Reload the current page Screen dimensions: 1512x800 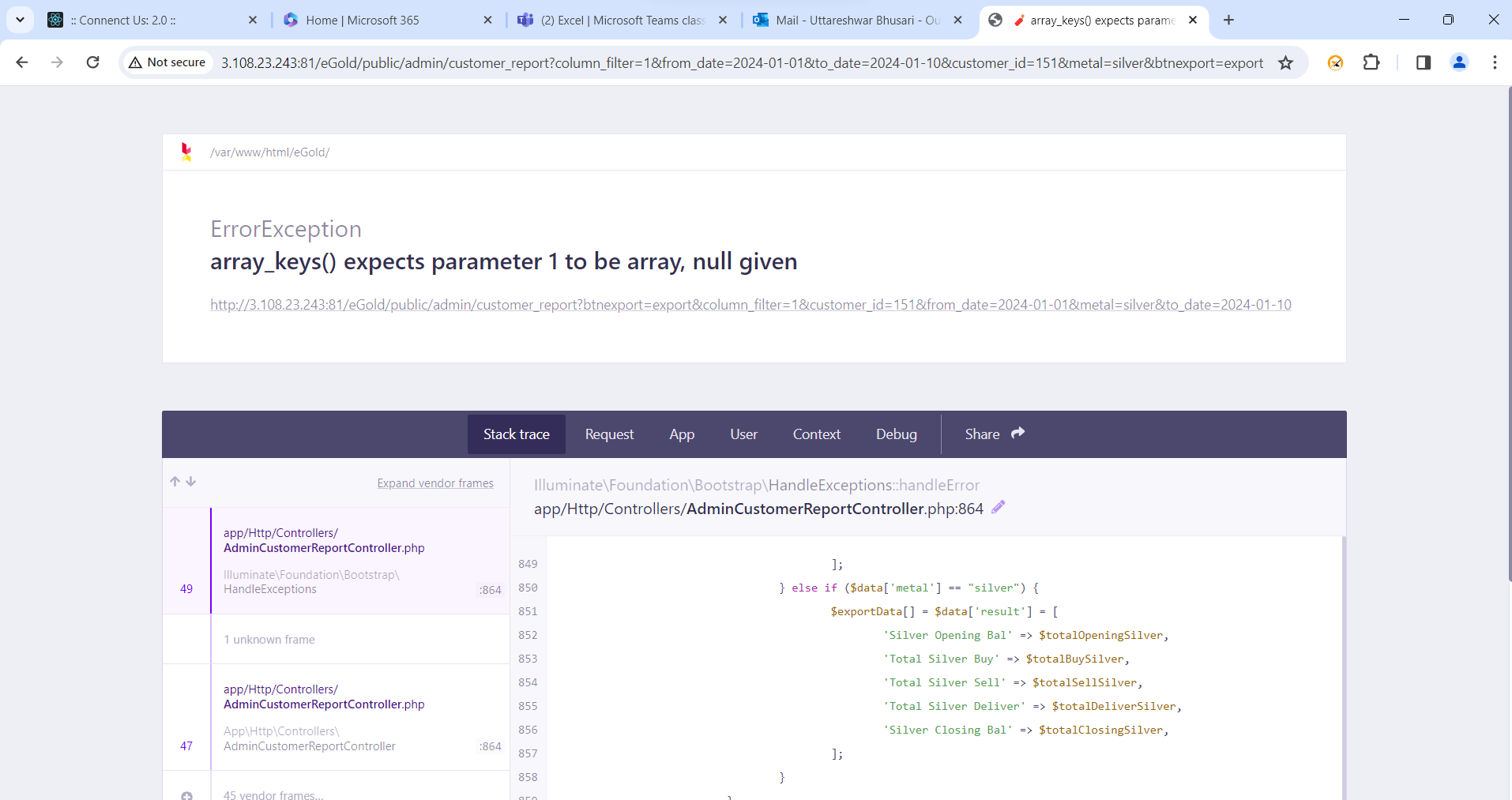92,62
